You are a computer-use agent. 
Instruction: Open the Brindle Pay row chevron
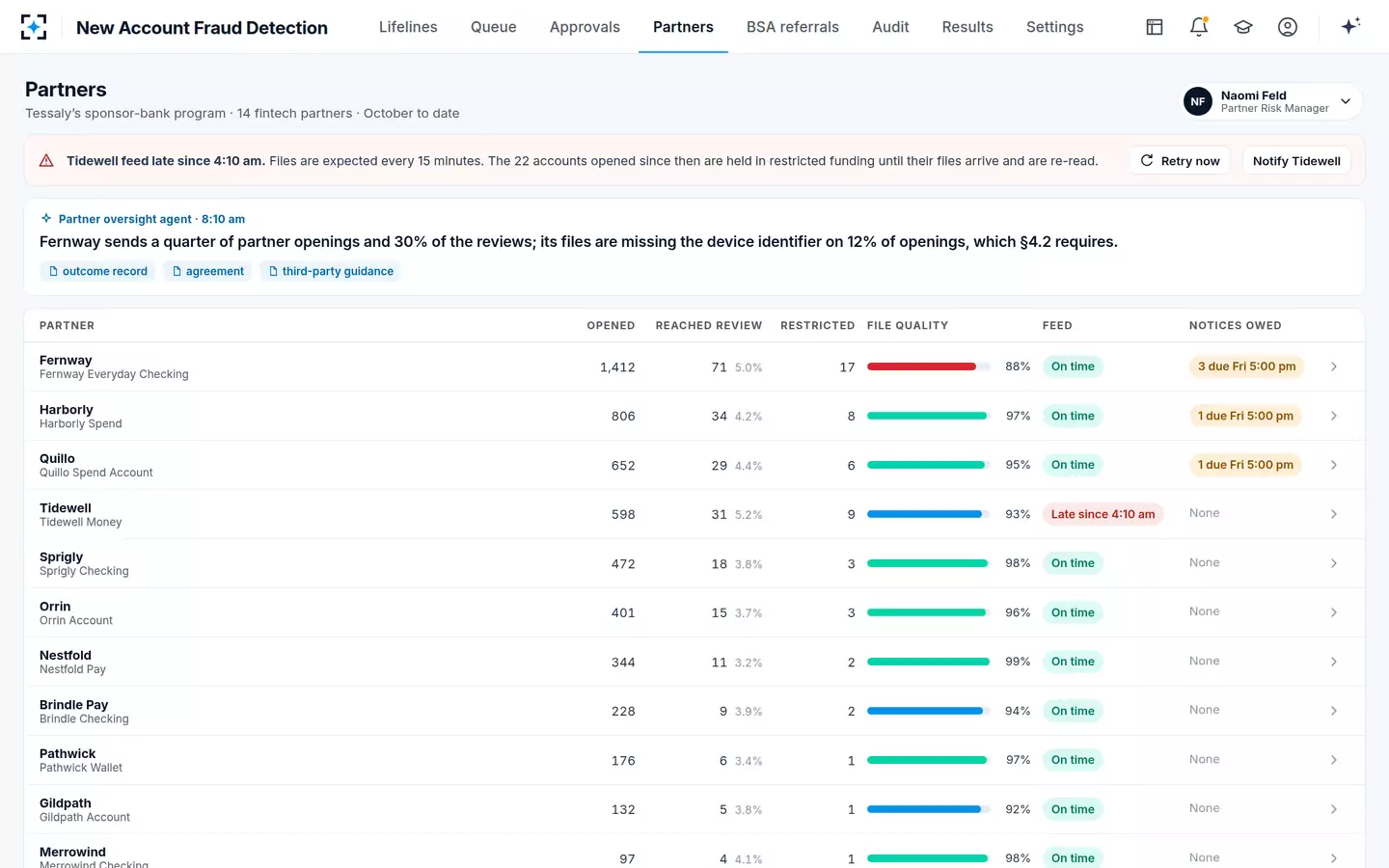click(1334, 711)
